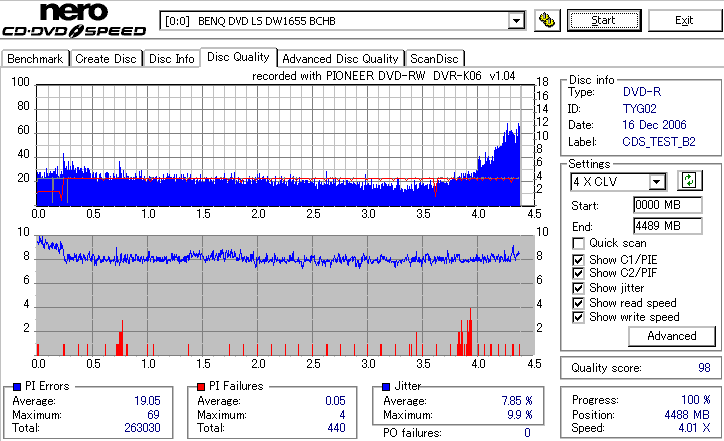724x441 pixels.
Task: Click the green refresh speed icon
Action: point(689,180)
